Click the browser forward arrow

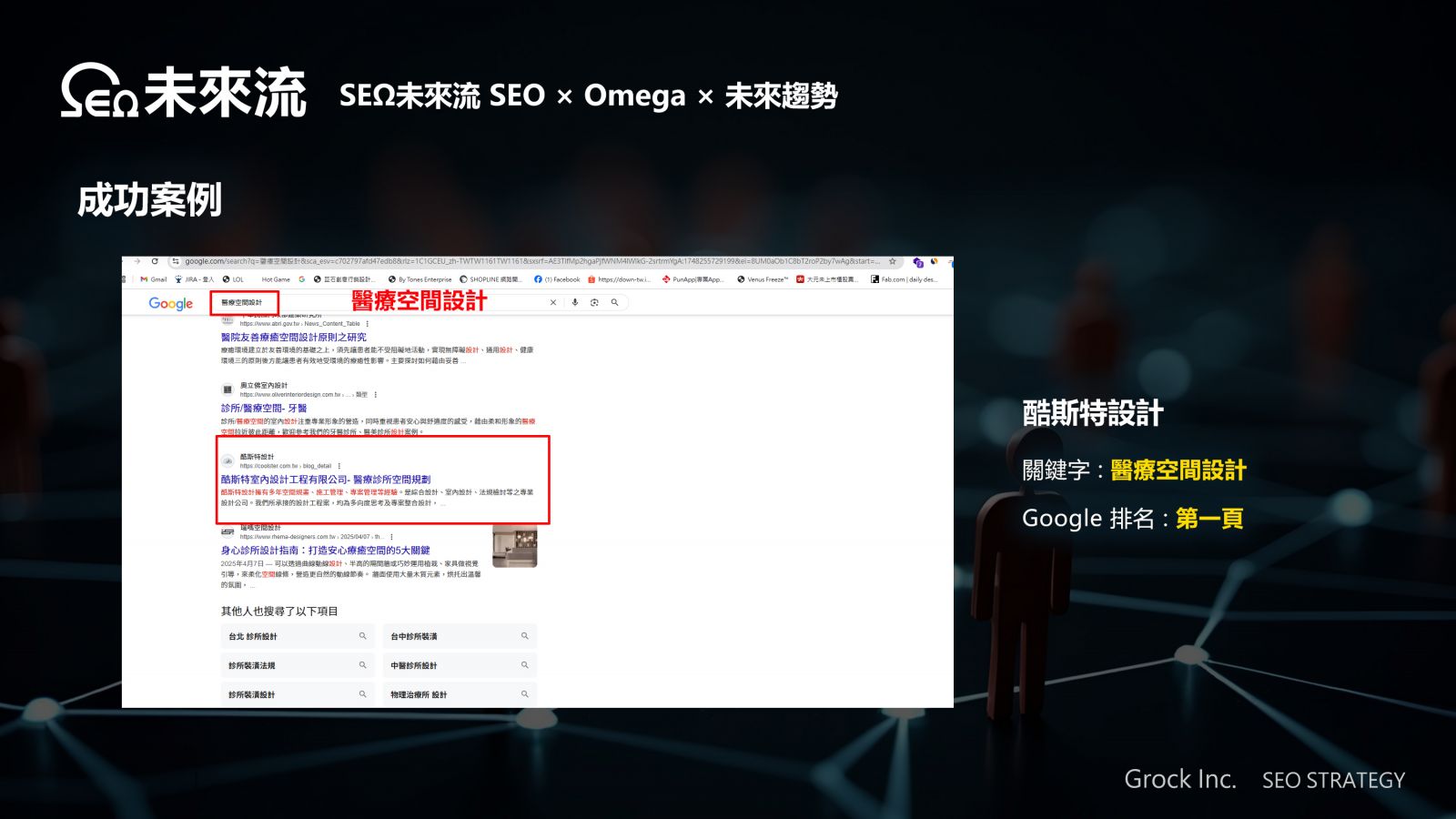pyautogui.click(x=136, y=261)
